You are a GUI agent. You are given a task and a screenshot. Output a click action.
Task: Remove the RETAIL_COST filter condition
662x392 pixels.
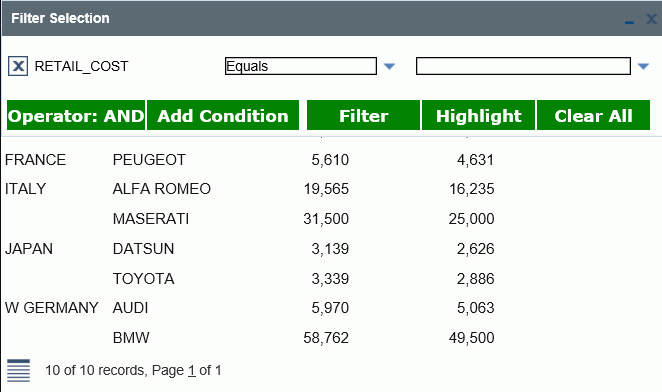click(18, 66)
